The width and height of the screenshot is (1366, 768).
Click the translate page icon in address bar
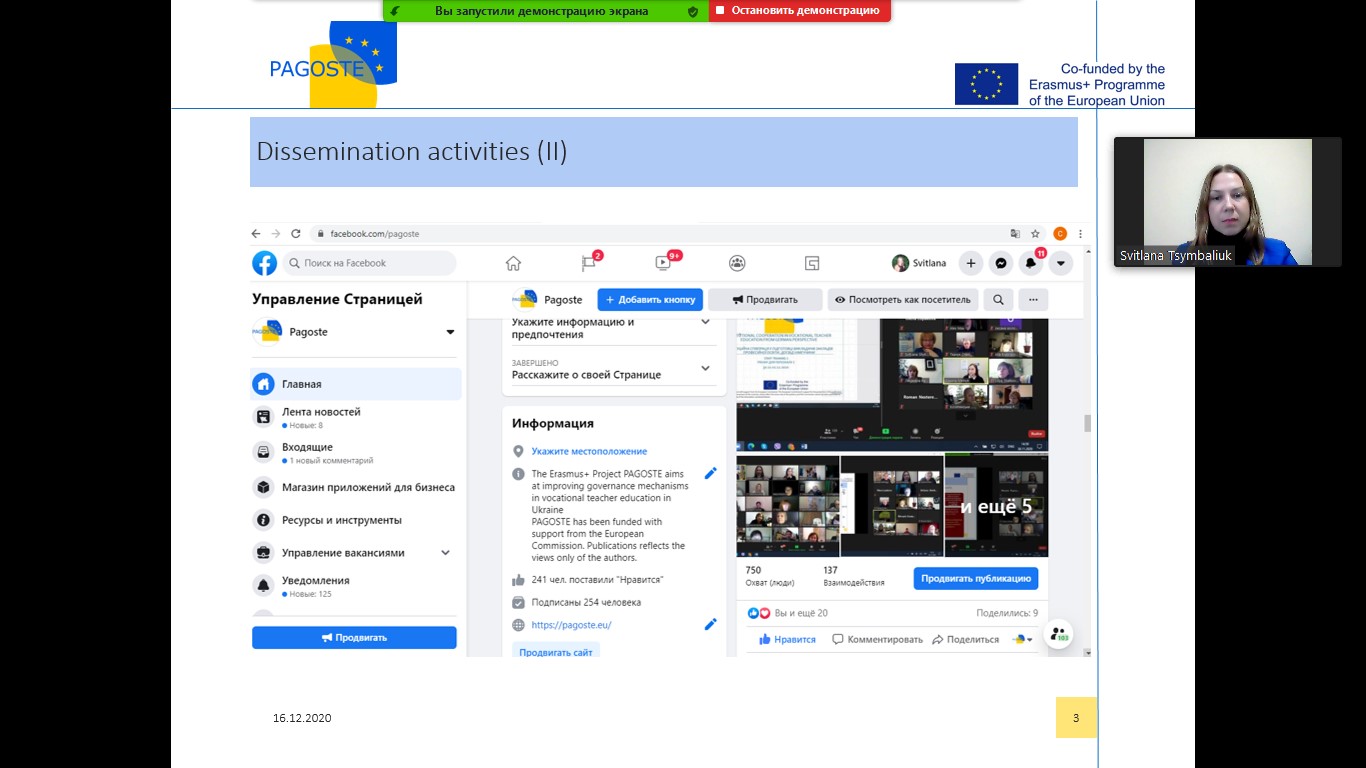1015,233
